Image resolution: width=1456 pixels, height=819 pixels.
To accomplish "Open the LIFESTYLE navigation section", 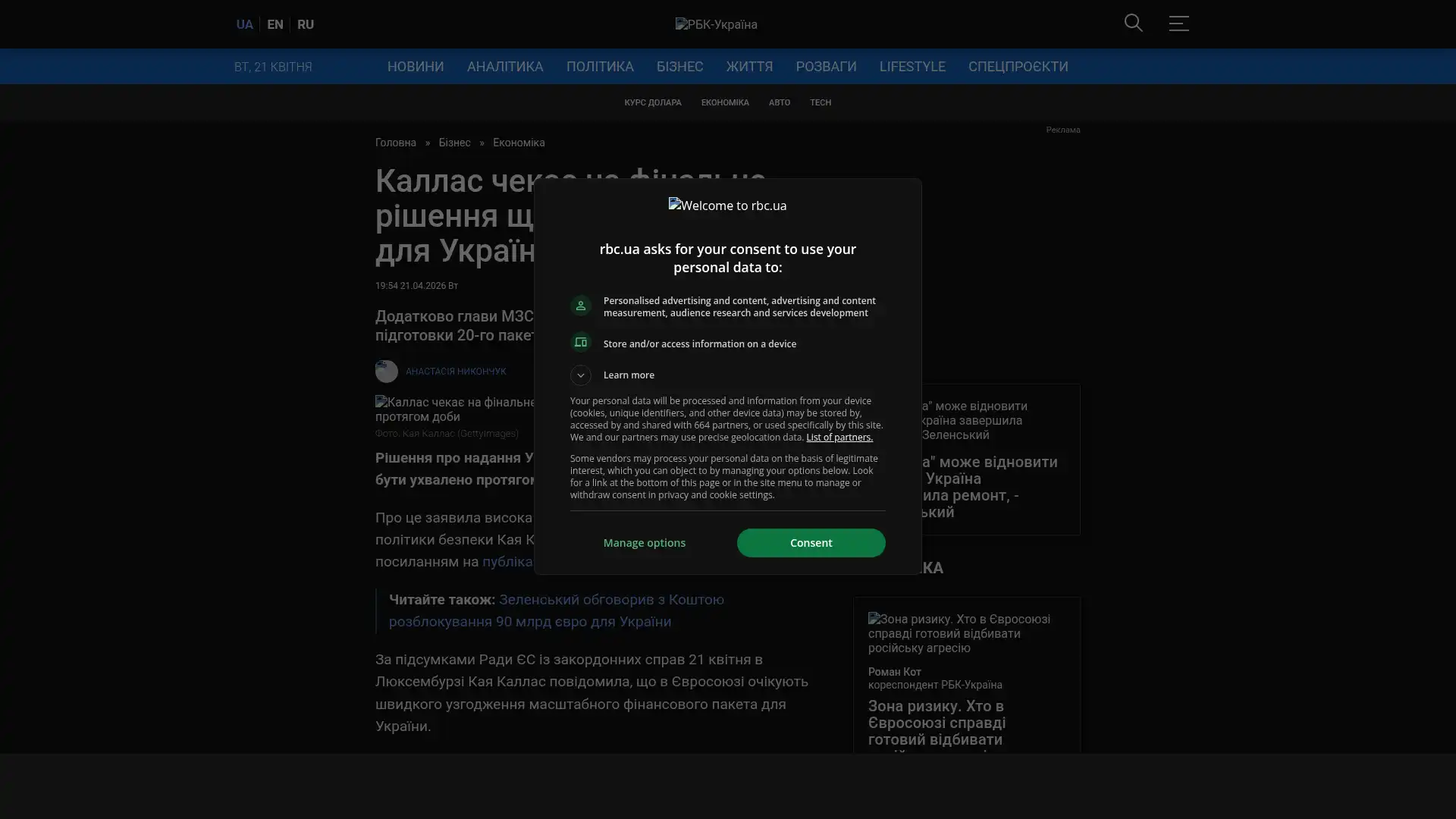I will point(912,67).
